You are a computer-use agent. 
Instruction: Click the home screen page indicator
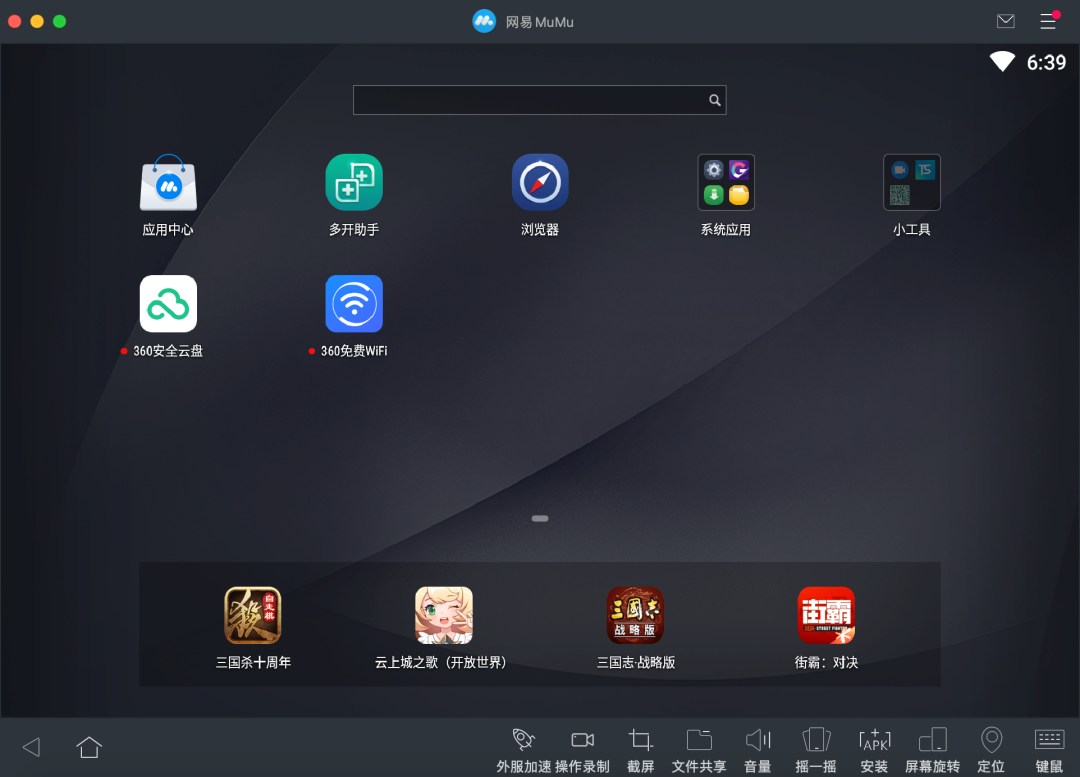click(x=540, y=518)
